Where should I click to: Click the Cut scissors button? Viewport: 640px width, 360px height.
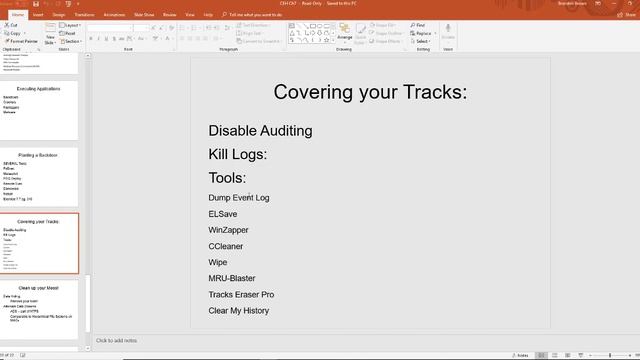(x=11, y=25)
